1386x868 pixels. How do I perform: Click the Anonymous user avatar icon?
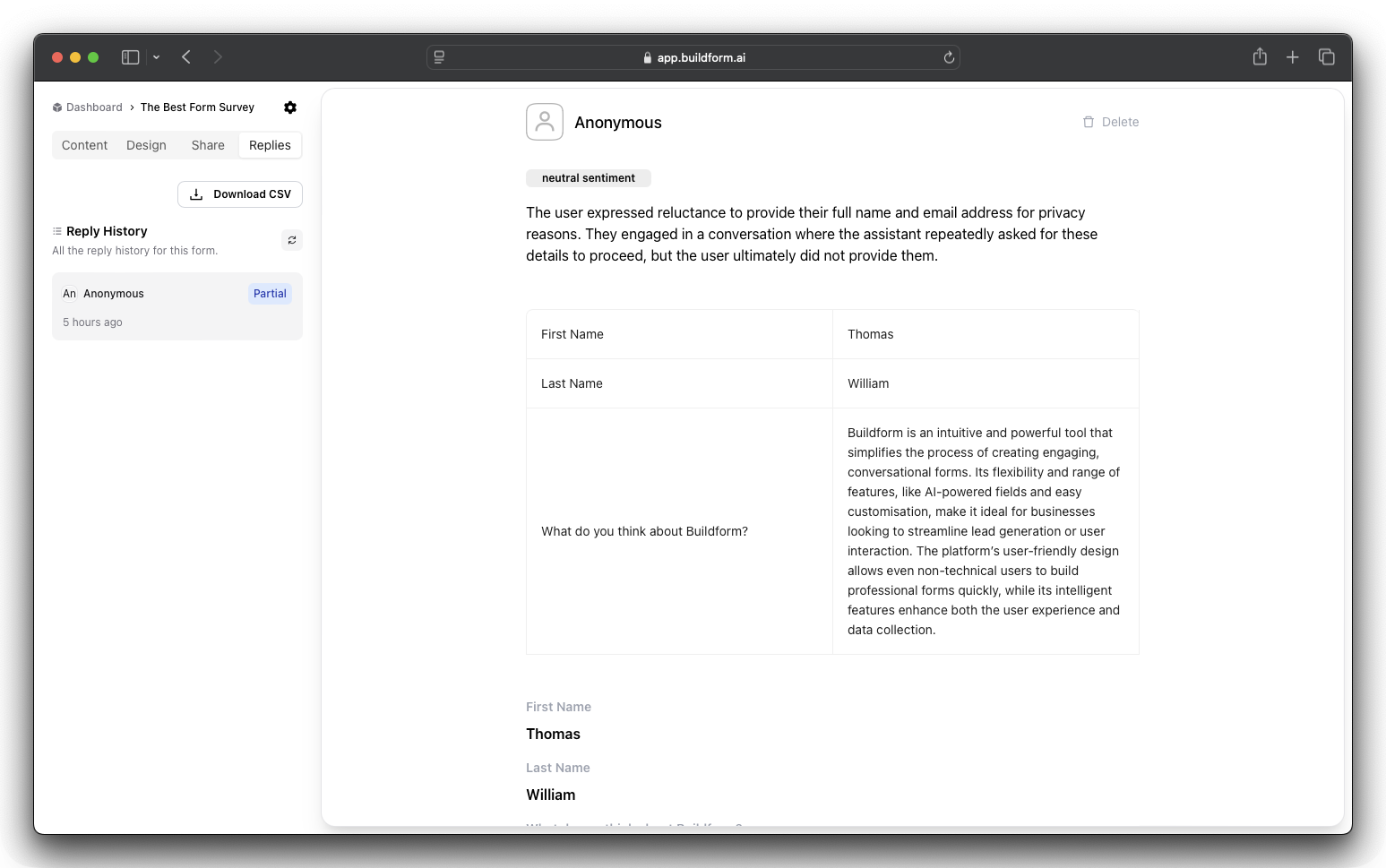coord(545,122)
